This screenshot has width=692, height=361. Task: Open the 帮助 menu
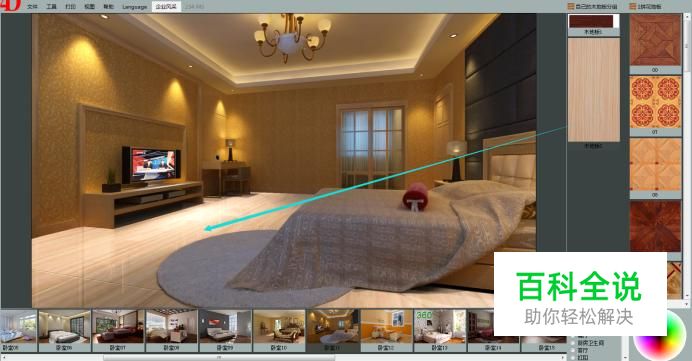pos(108,7)
